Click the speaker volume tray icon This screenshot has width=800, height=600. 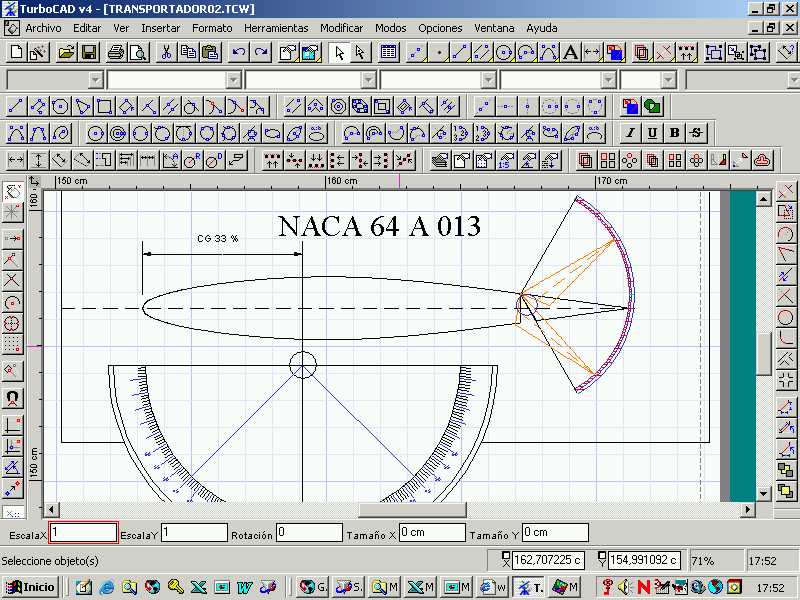click(x=624, y=587)
